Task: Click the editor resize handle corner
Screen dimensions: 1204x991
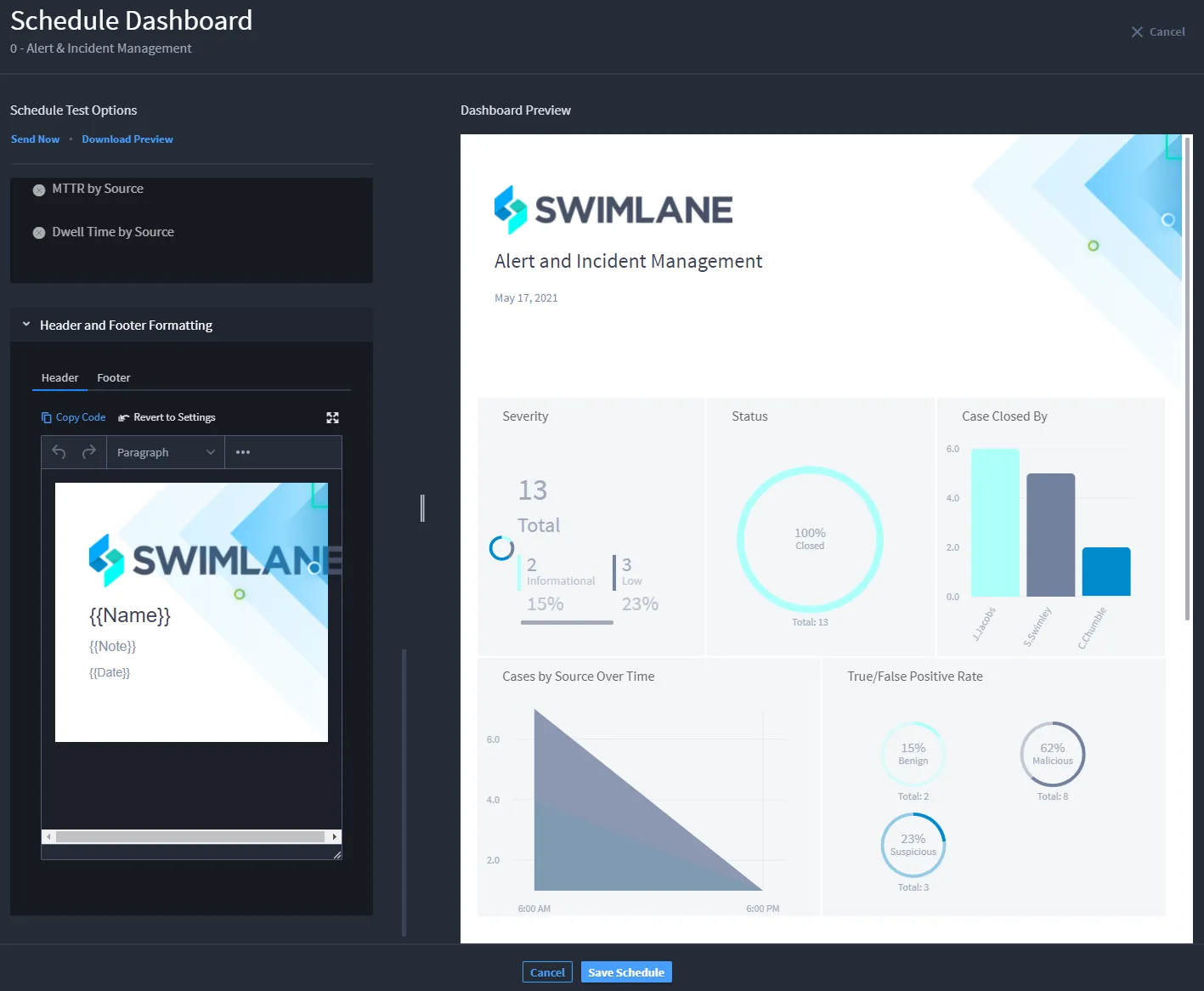Action: pos(337,855)
